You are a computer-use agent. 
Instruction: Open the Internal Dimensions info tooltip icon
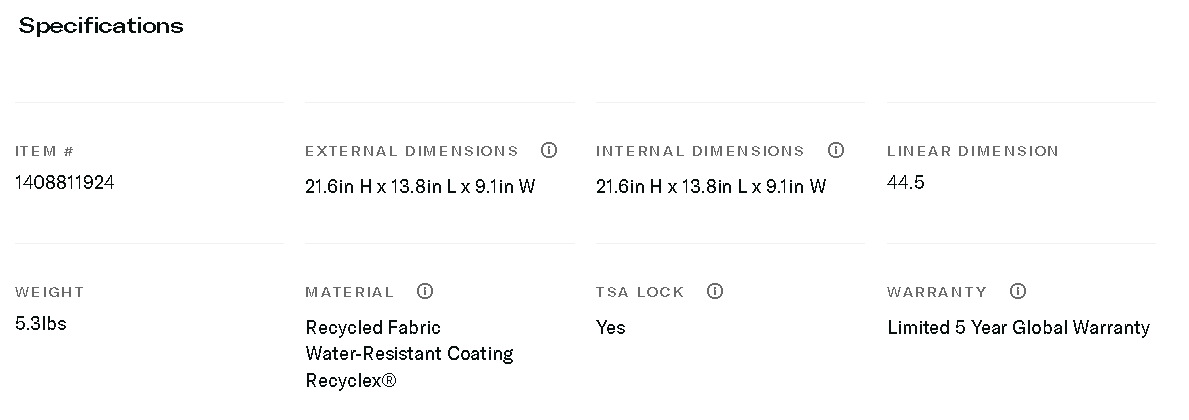pos(836,150)
